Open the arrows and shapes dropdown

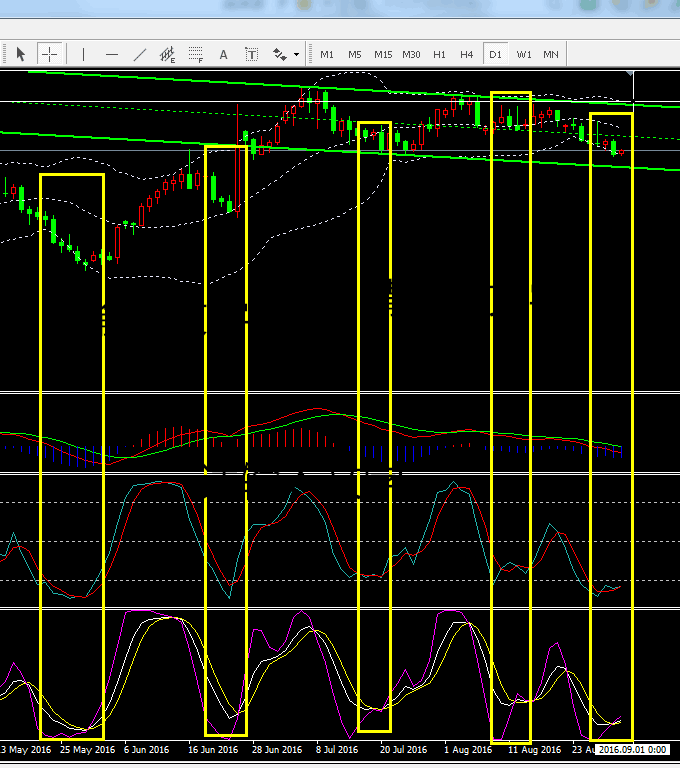(x=285, y=54)
